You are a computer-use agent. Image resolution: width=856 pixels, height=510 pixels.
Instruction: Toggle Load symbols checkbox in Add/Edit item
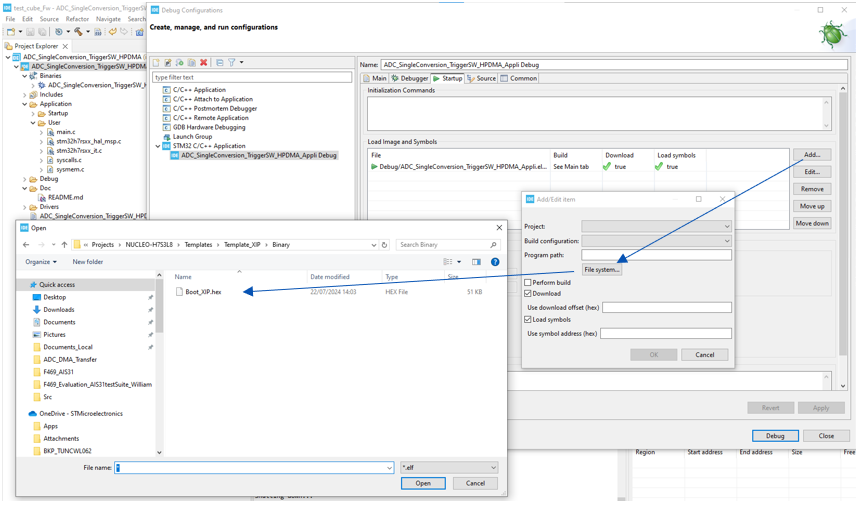pos(528,319)
